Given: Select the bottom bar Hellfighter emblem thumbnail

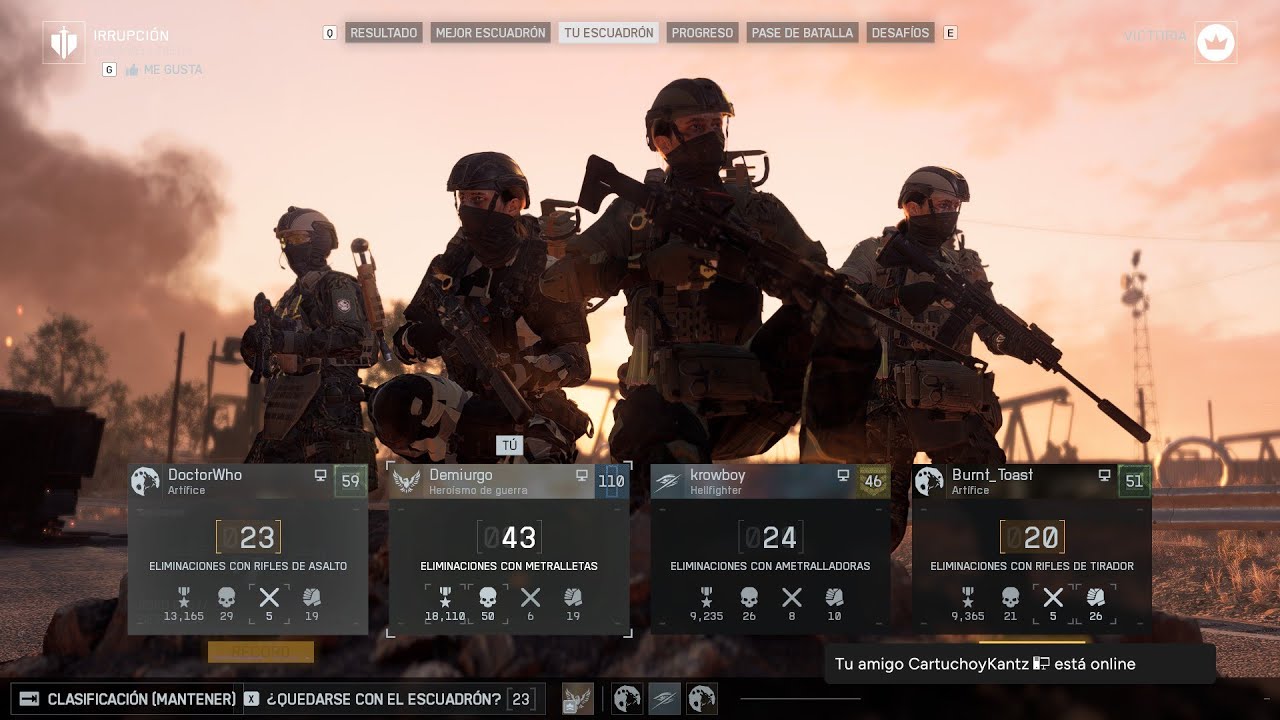Looking at the screenshot, I should click(x=664, y=698).
